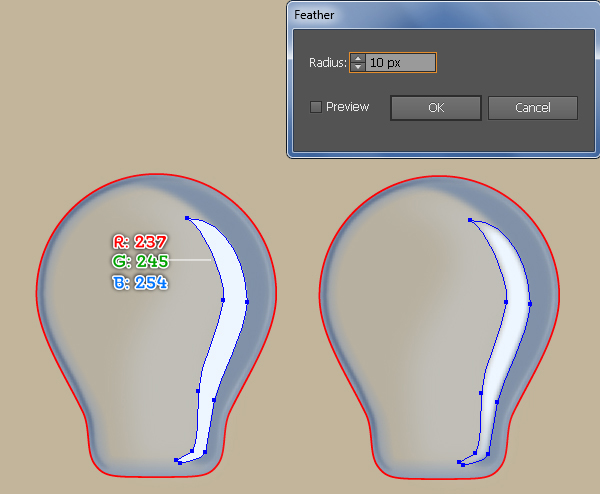Click the Feather dialog title bar

tap(443, 15)
